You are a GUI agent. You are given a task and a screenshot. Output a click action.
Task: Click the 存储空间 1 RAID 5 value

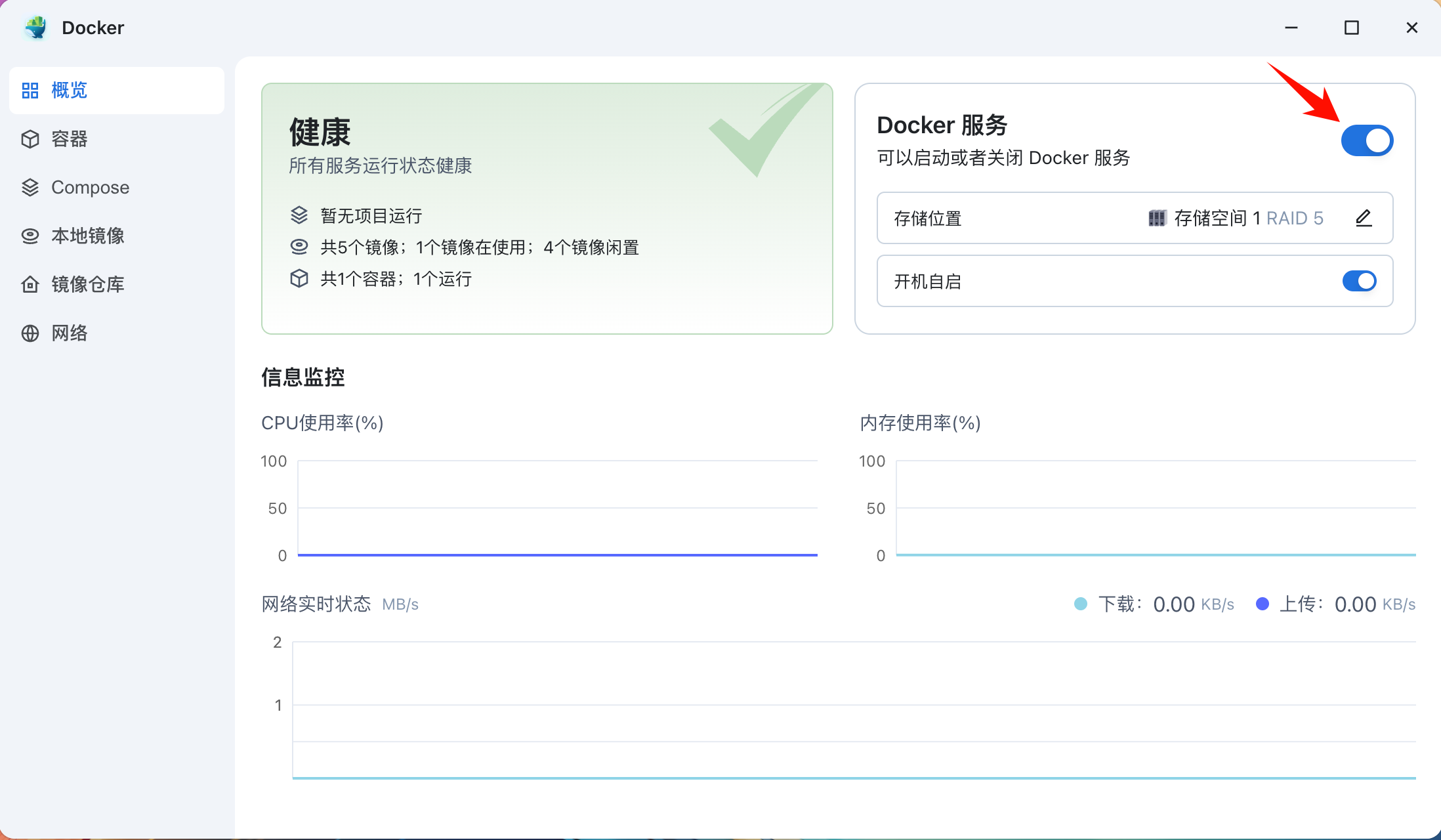(x=1249, y=218)
